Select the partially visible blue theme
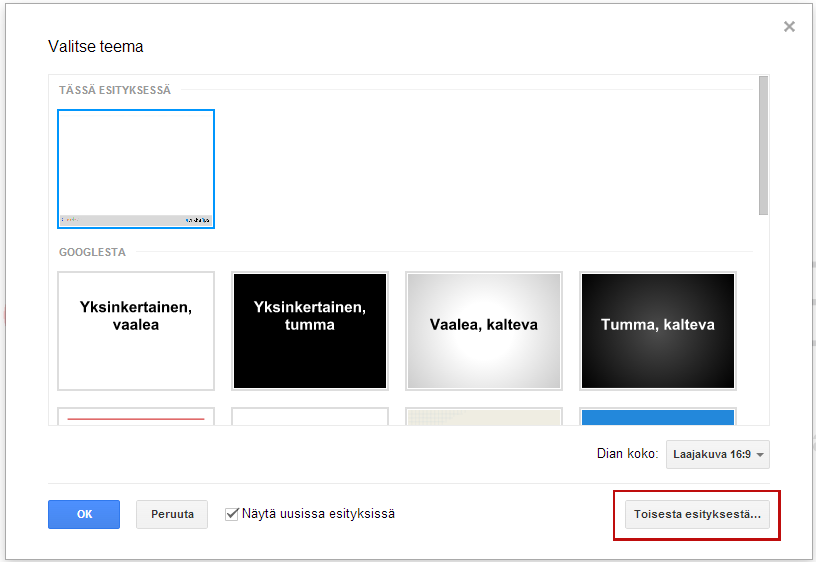This screenshot has width=816, height=562. 658,416
